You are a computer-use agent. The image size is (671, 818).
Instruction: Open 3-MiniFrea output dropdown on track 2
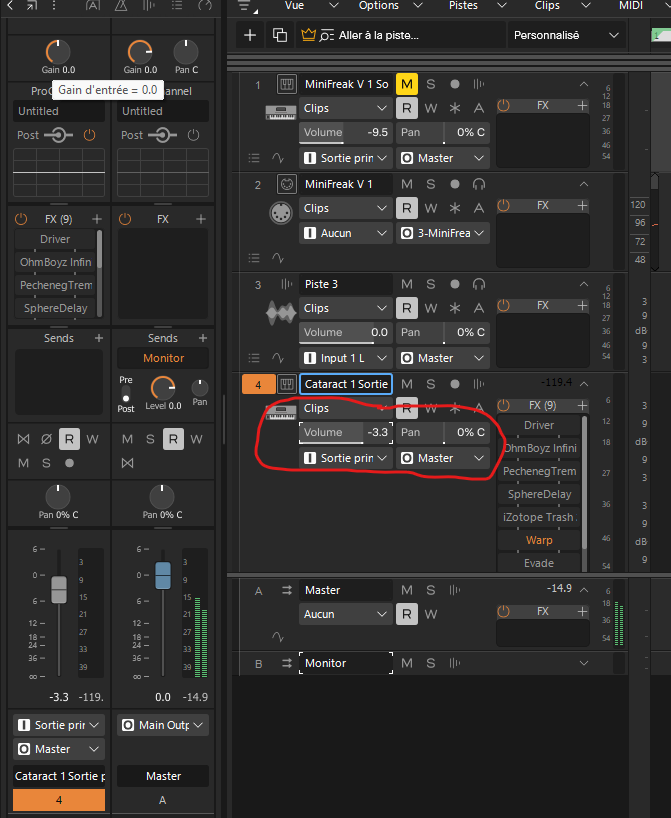(443, 233)
